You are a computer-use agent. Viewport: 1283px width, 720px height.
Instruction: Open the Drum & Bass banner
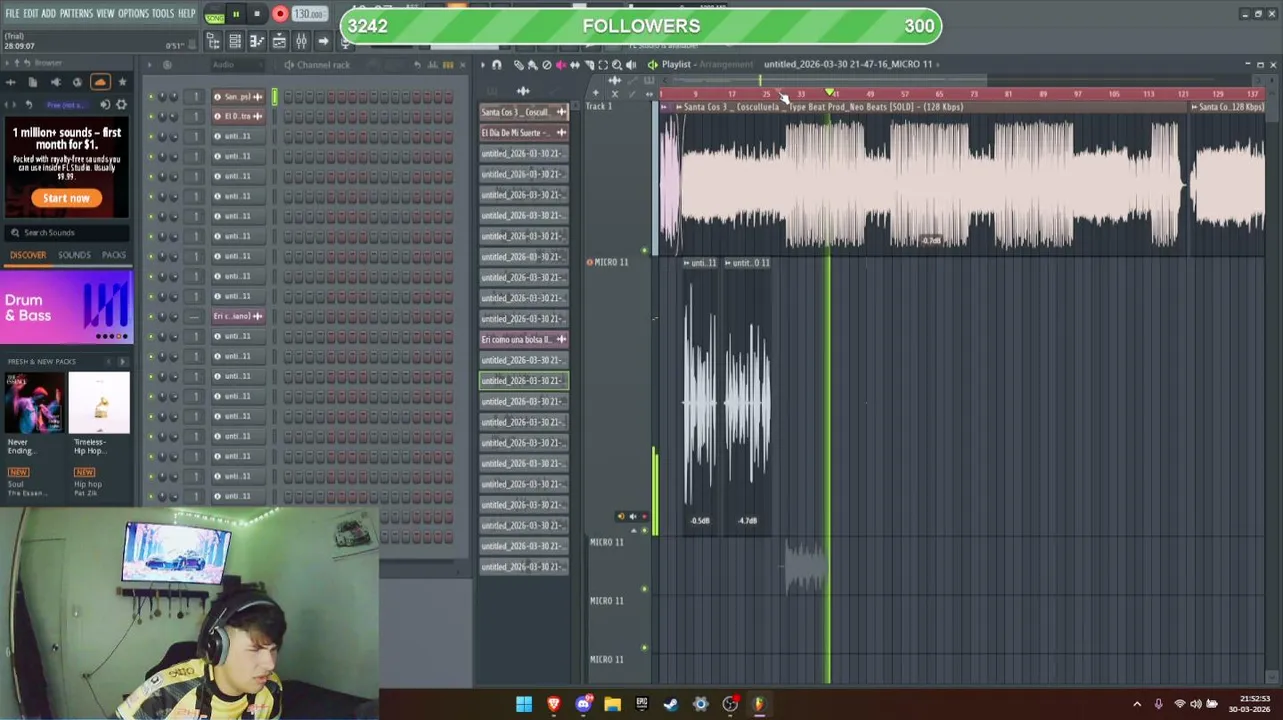tap(67, 309)
